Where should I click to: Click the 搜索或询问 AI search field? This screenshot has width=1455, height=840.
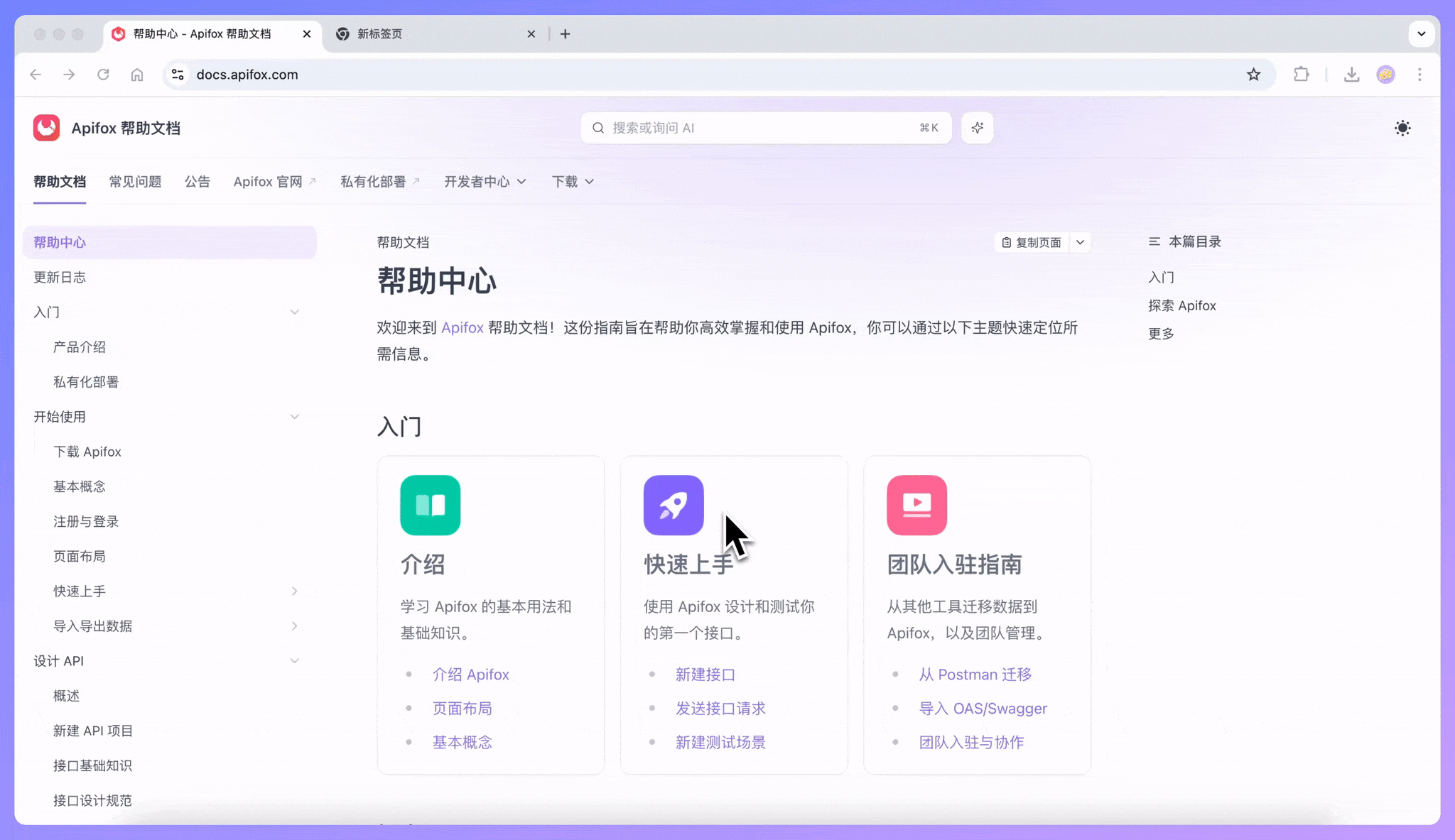coord(766,128)
